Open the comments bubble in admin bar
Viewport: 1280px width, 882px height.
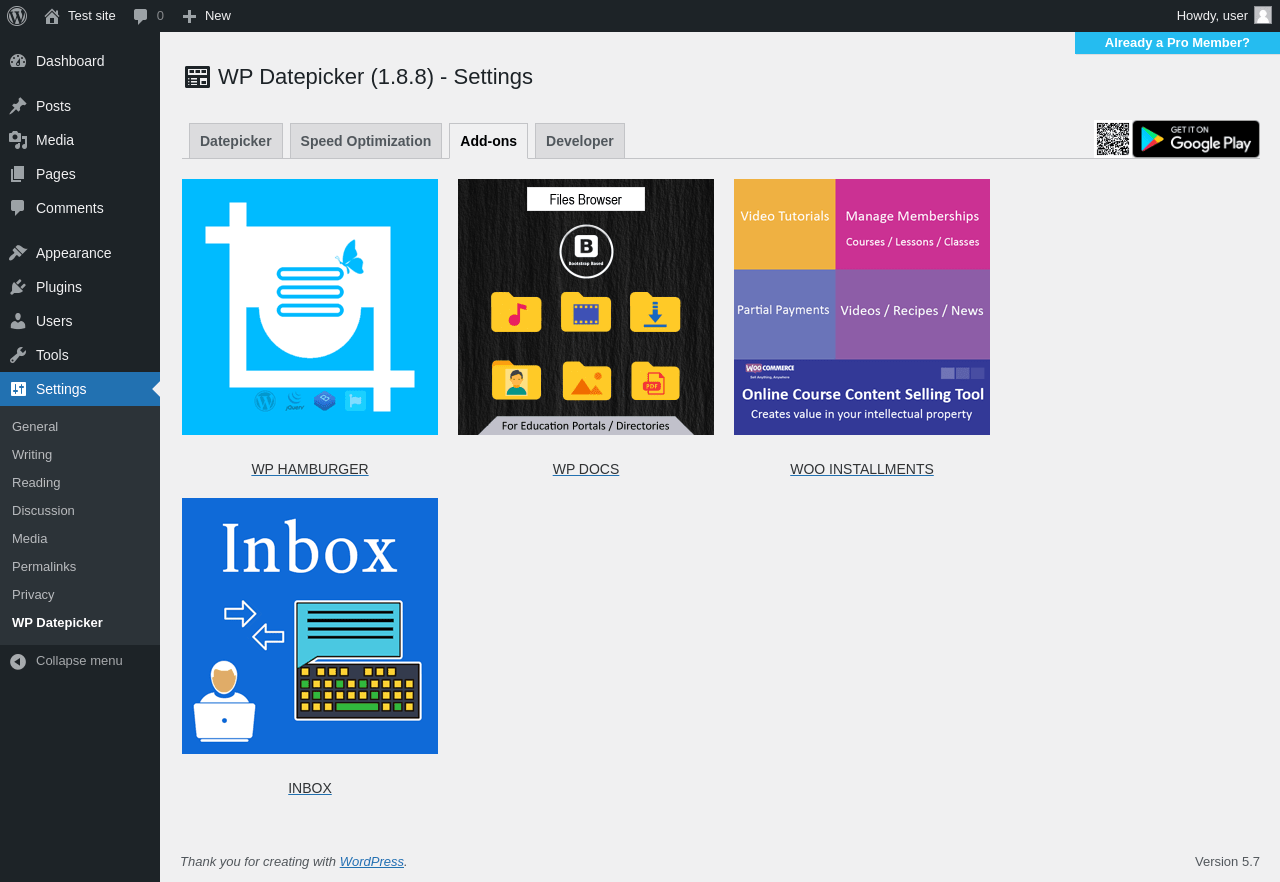[x=141, y=16]
